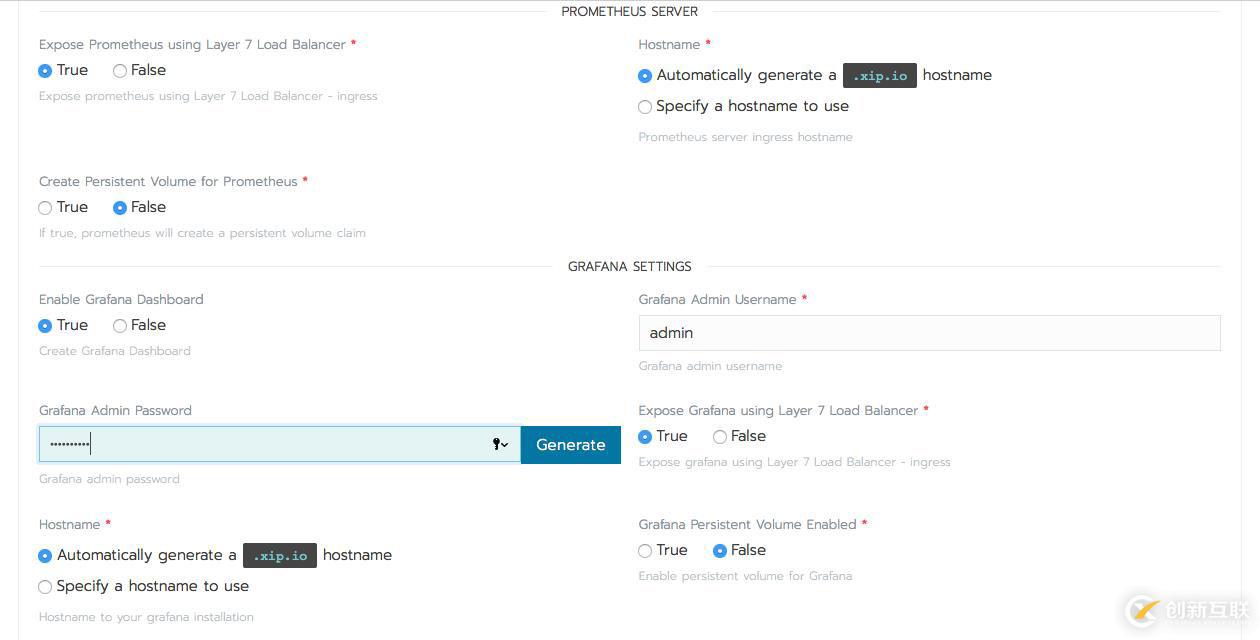The width and height of the screenshot is (1260, 640).
Task: Click the GRAFANA SETTINGS section heading
Action: (630, 267)
